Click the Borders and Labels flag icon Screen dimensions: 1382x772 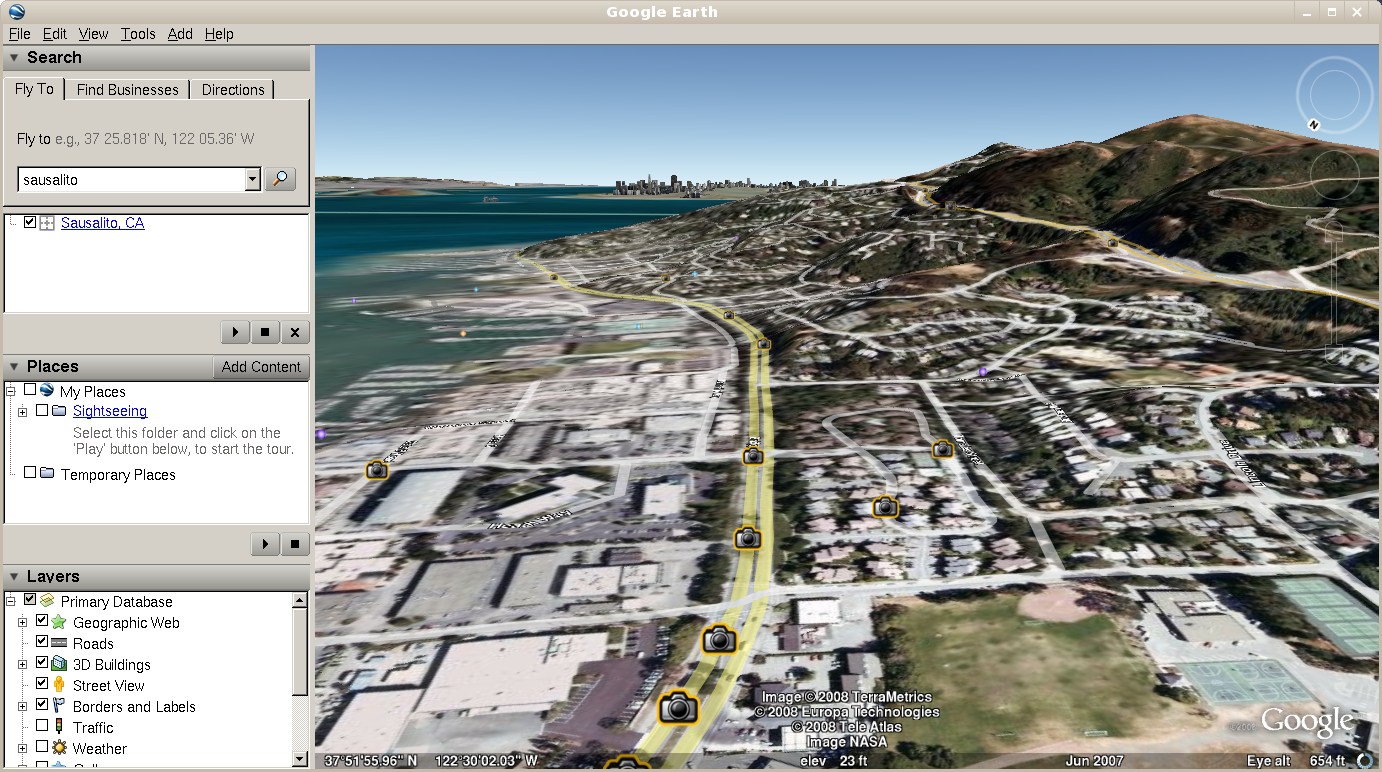point(59,706)
